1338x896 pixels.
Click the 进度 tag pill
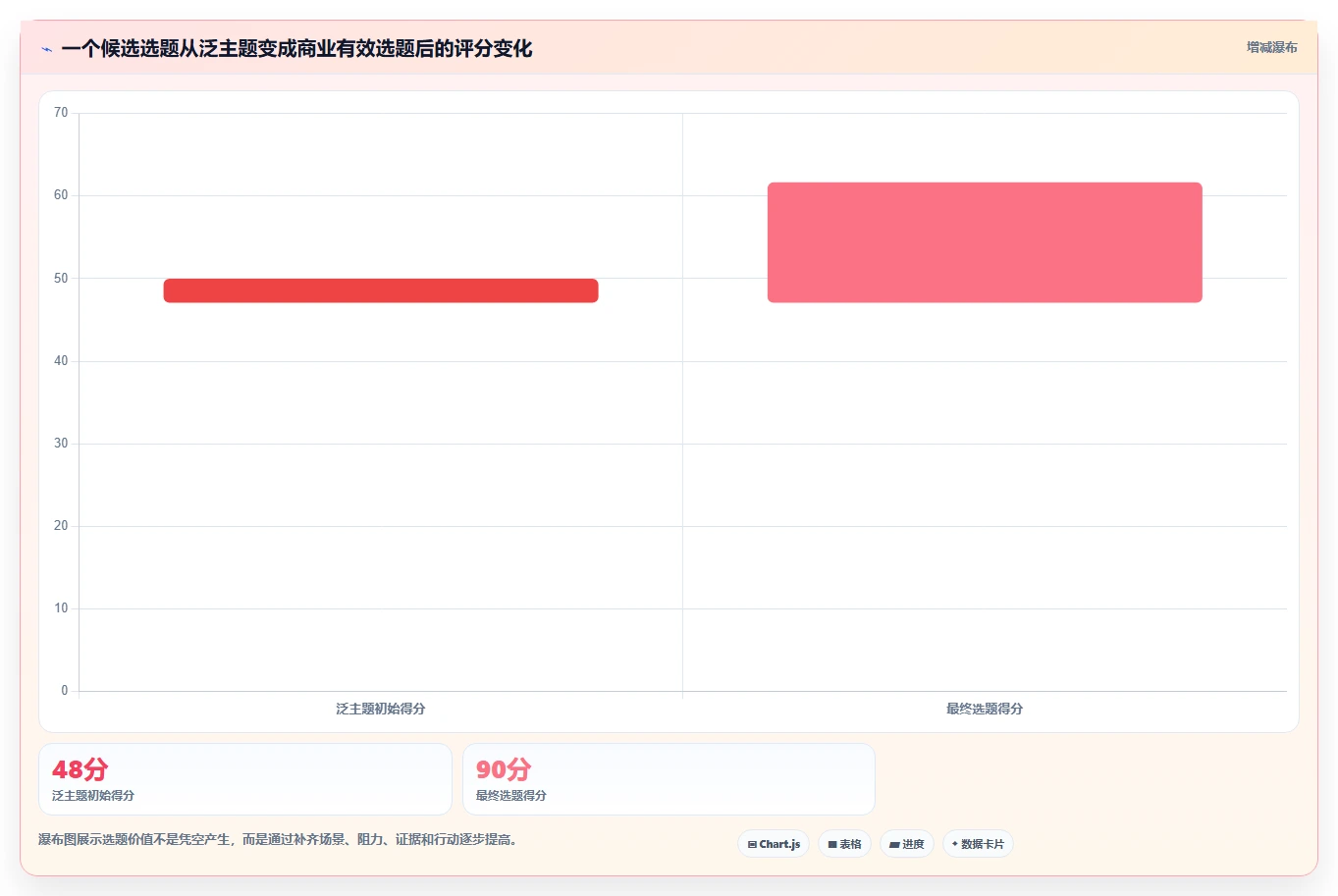[907, 844]
